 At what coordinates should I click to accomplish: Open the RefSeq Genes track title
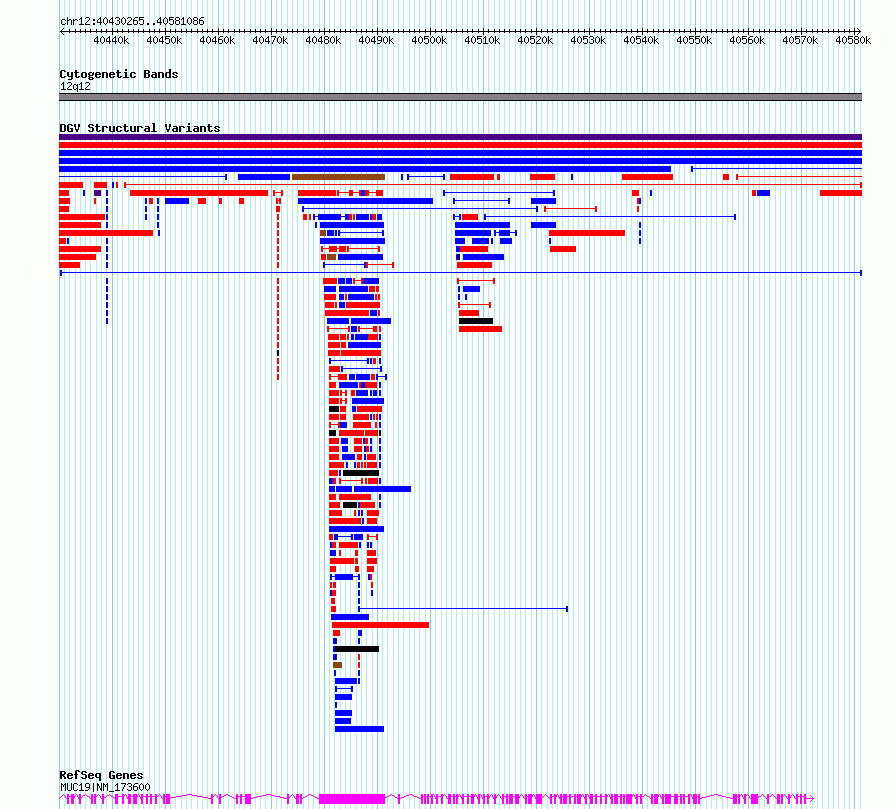coord(101,776)
